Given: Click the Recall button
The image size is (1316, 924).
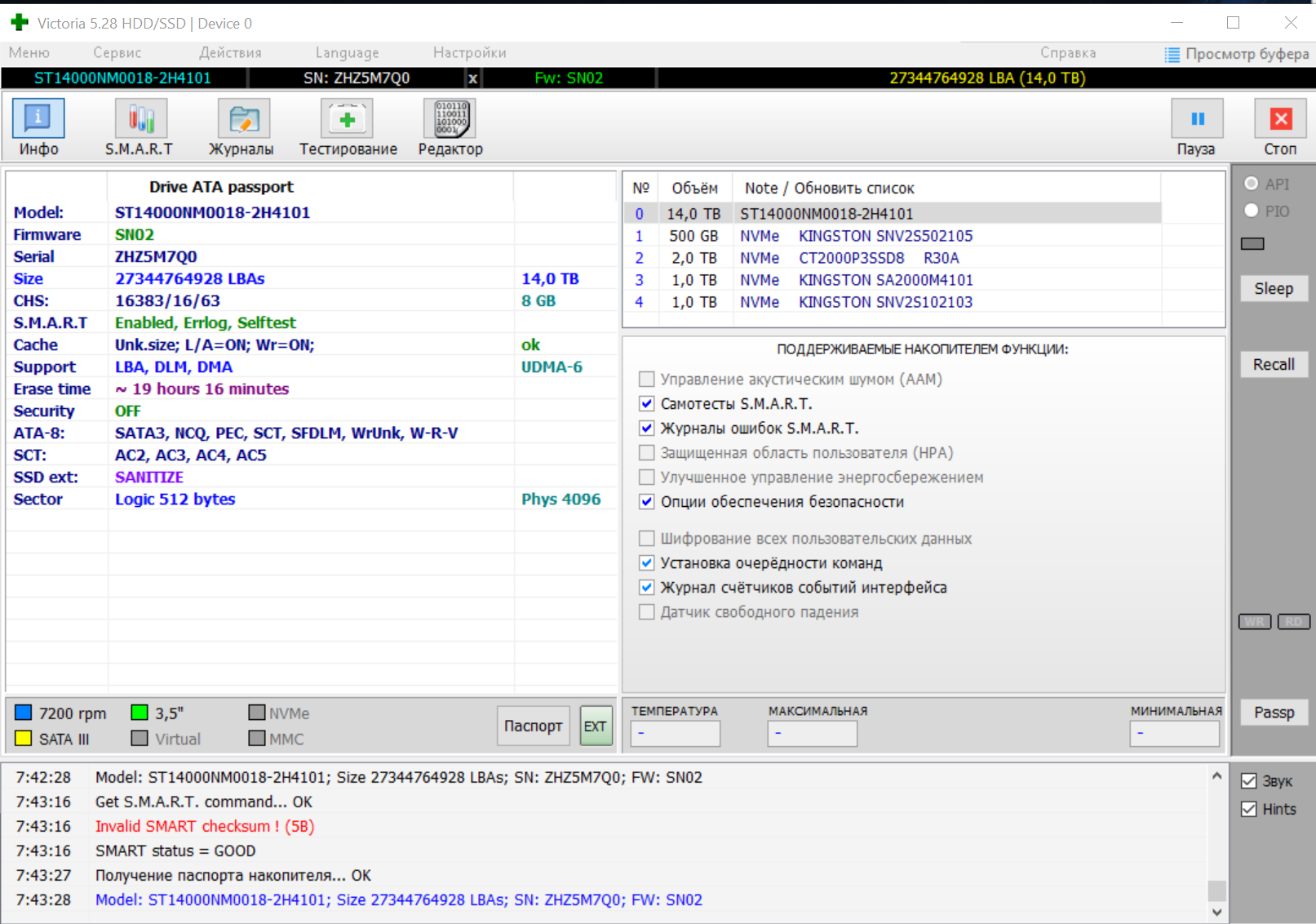Looking at the screenshot, I should (x=1274, y=364).
